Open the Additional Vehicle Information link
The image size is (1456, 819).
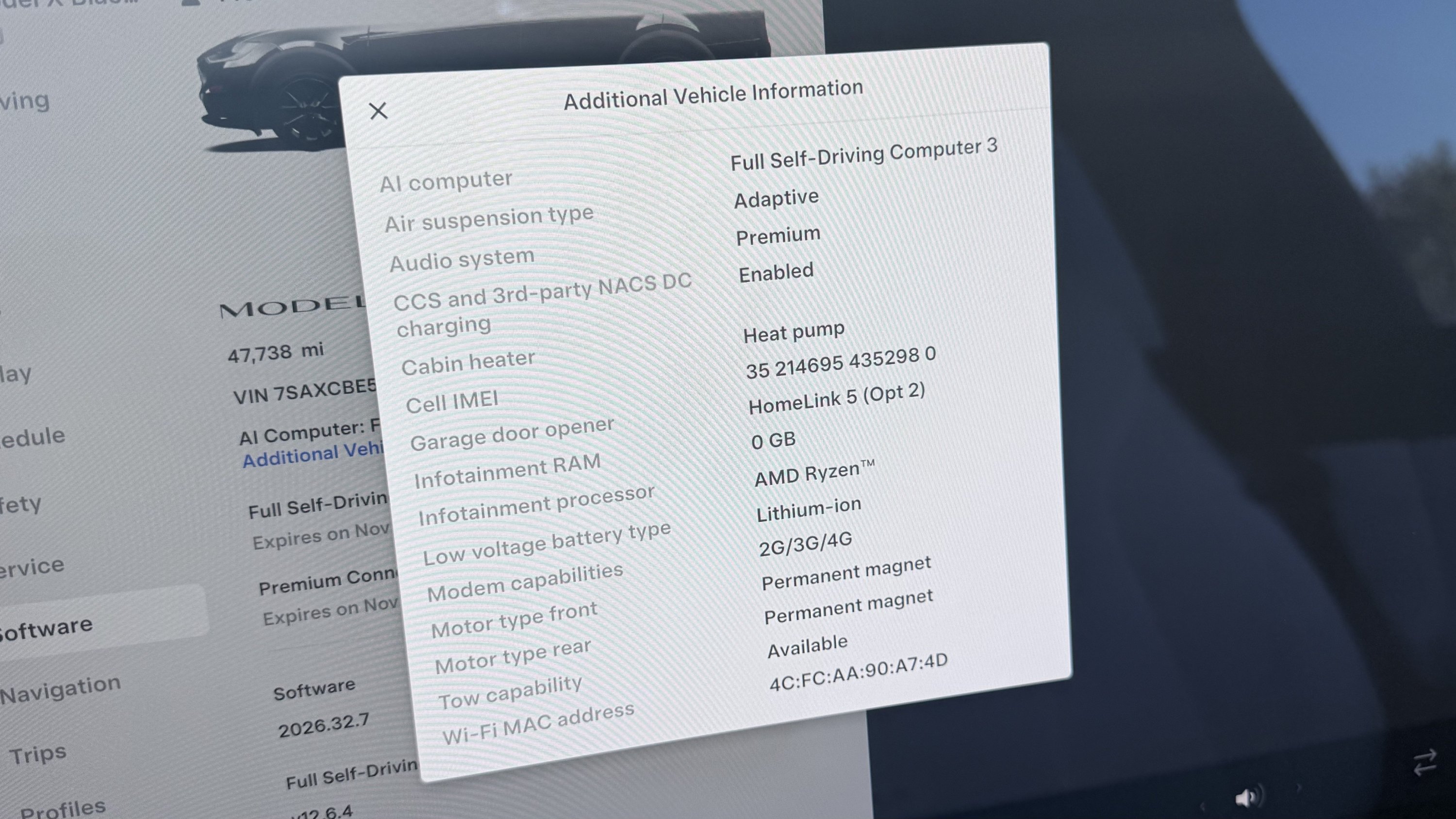[x=313, y=455]
